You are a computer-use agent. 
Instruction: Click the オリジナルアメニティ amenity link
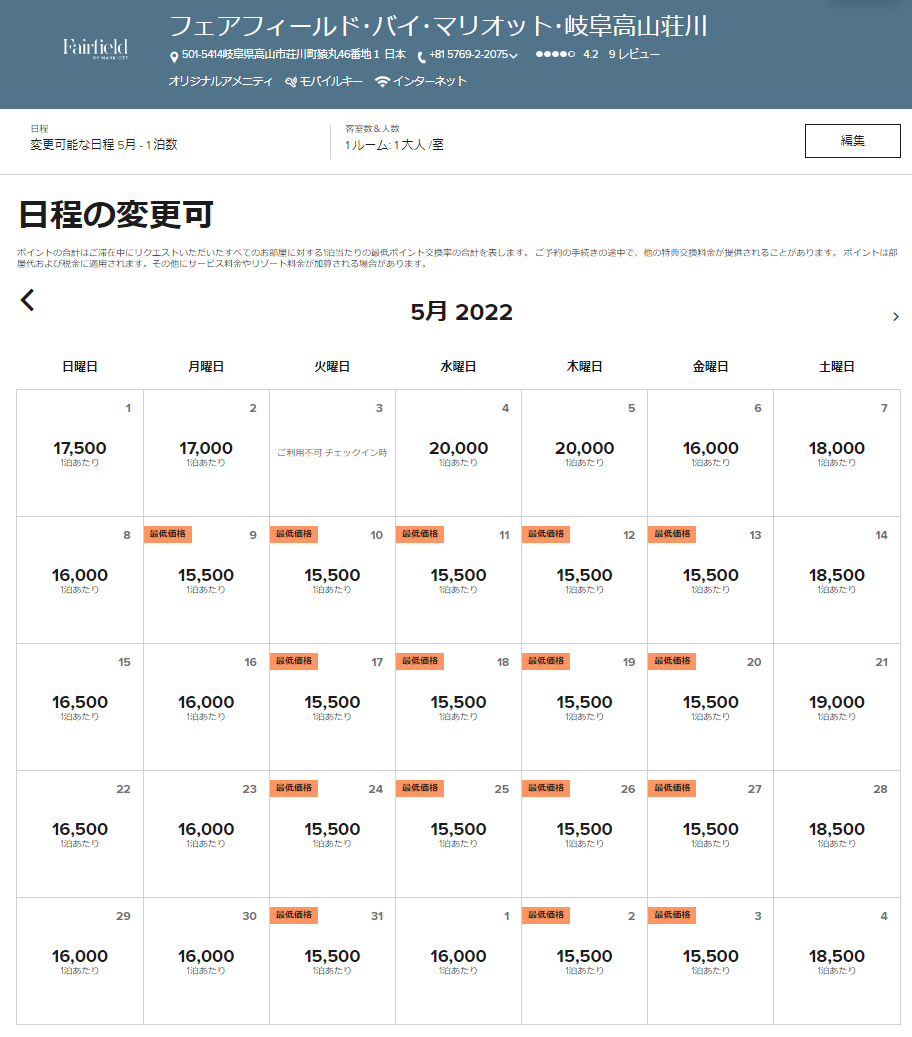220,82
